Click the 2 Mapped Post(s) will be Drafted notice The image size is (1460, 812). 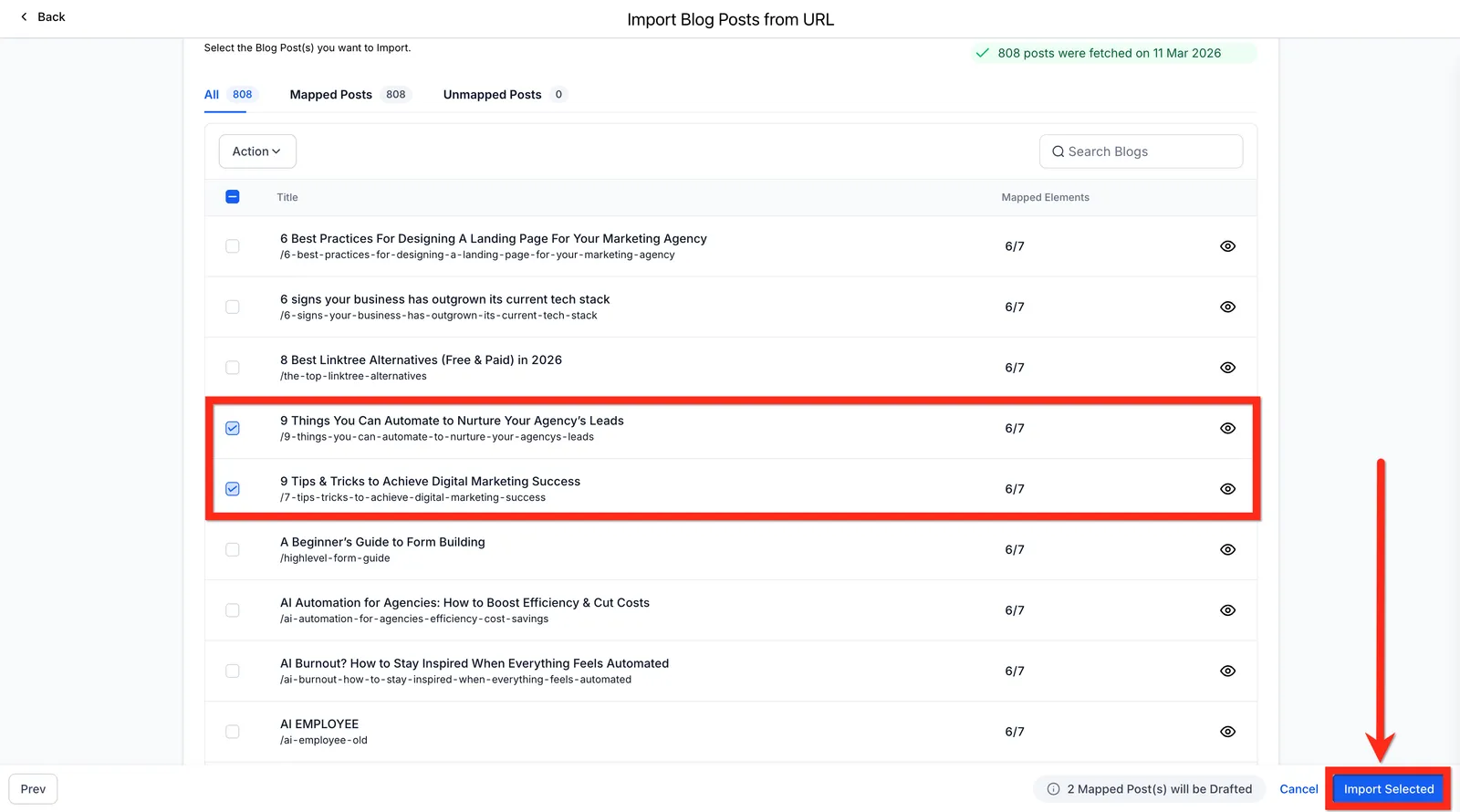pyautogui.click(x=1150, y=789)
